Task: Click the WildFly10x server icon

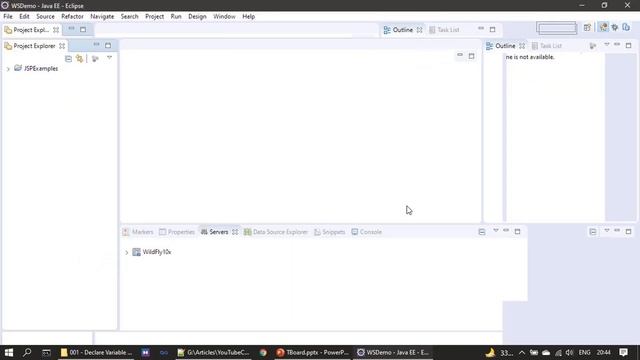Action: pyautogui.click(x=136, y=252)
